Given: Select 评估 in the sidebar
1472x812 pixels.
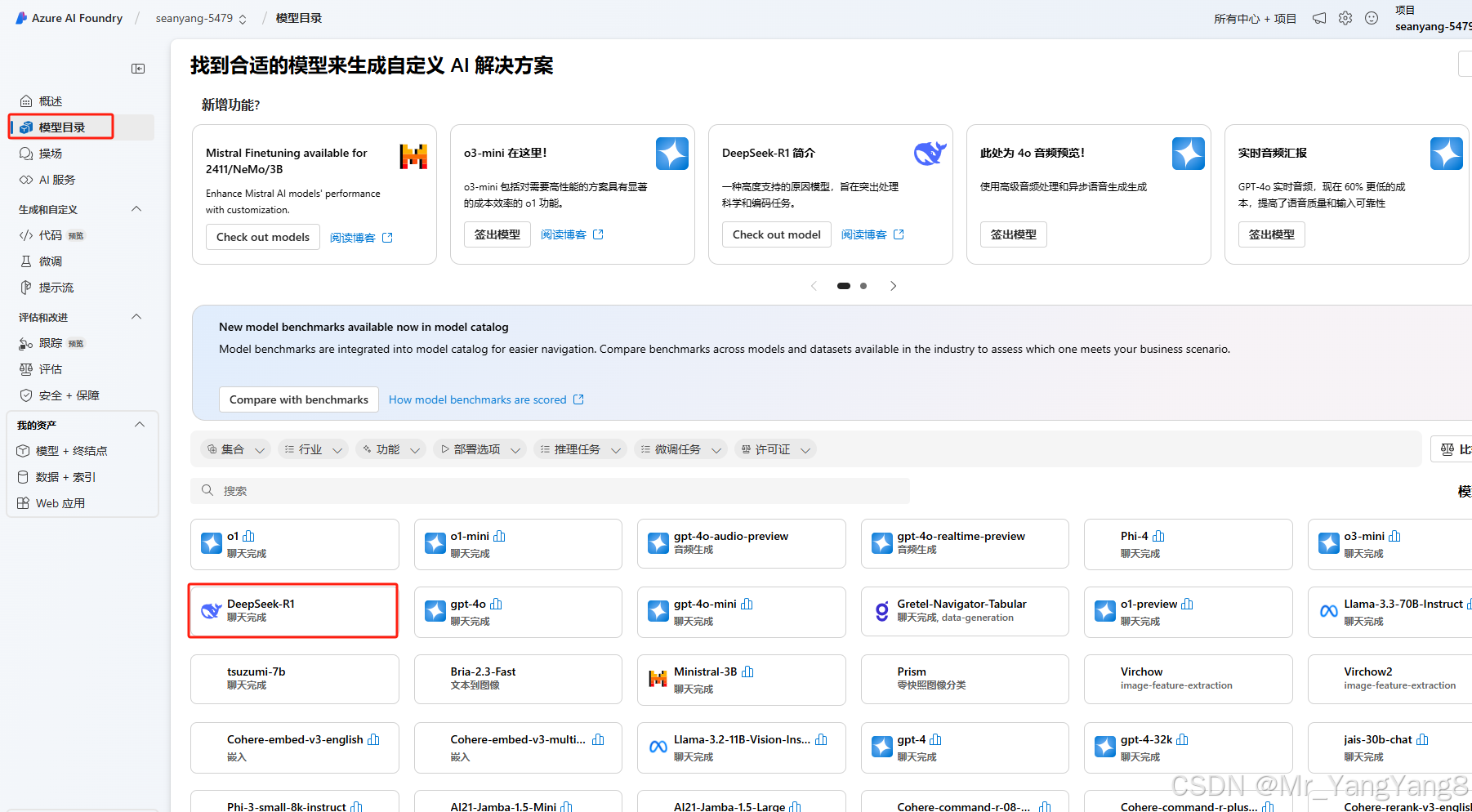Looking at the screenshot, I should tap(82, 369).
